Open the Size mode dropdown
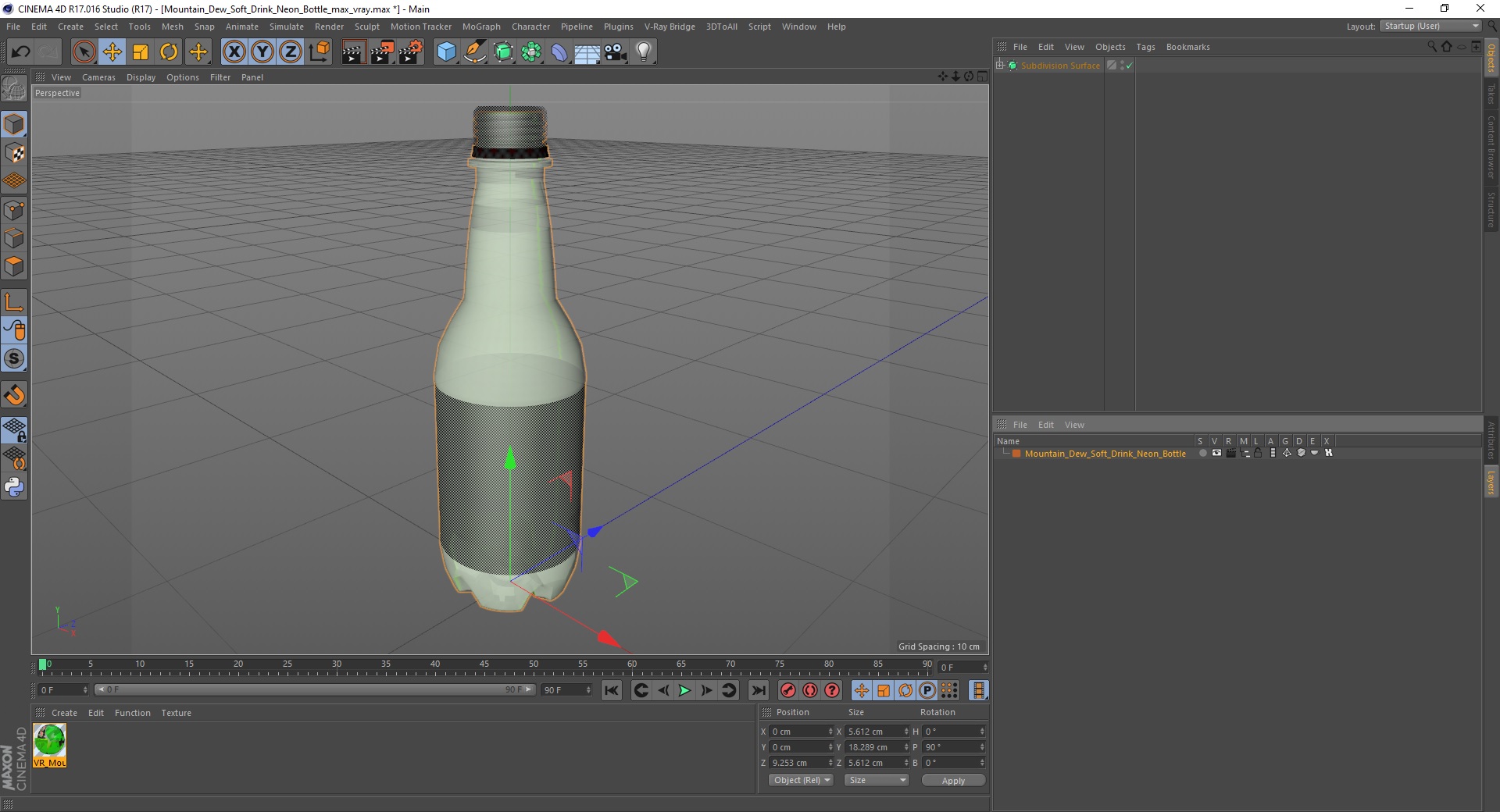Image resolution: width=1500 pixels, height=812 pixels. click(877, 780)
